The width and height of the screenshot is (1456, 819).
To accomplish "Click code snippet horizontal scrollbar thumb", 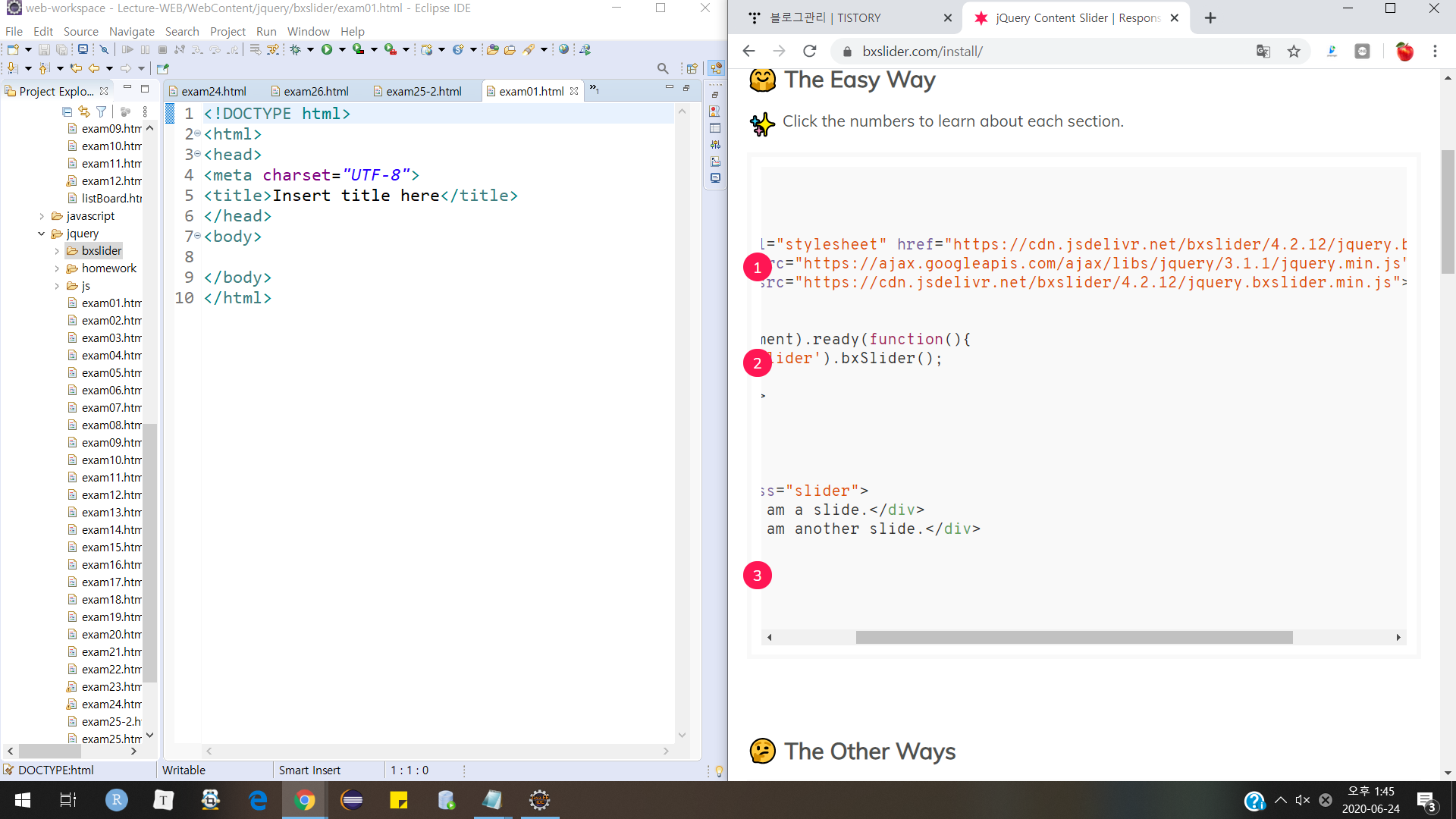I will (1074, 638).
